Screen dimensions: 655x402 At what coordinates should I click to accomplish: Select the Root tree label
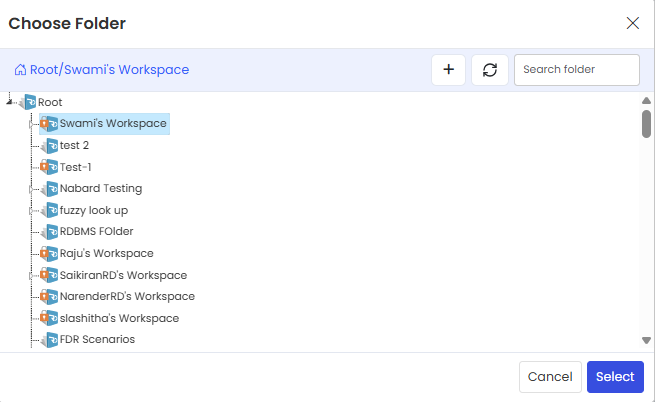(50, 102)
